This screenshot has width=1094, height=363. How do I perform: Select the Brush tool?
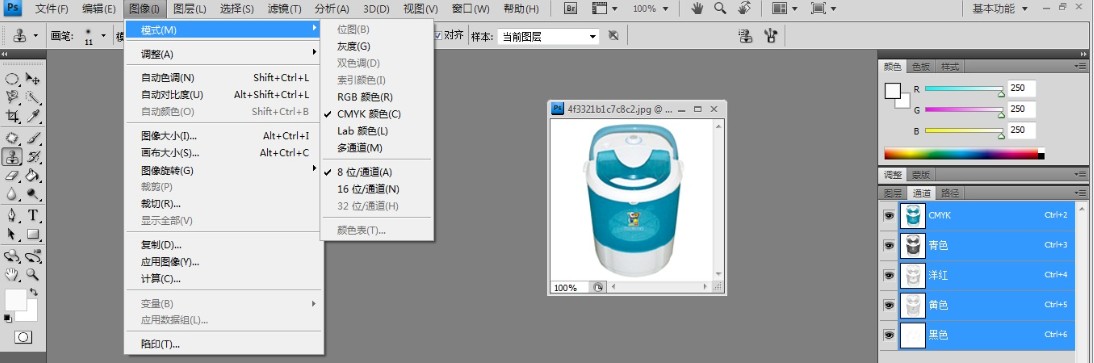33,138
